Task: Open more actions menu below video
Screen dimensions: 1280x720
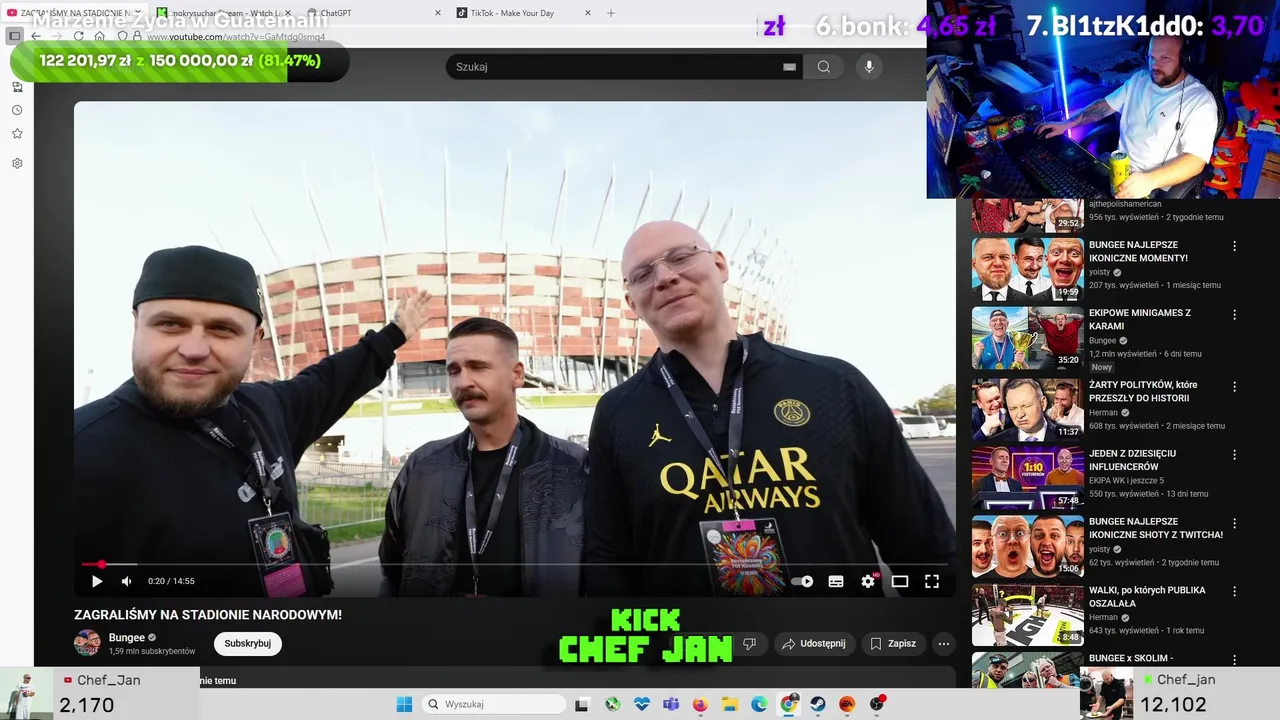Action: [x=943, y=643]
